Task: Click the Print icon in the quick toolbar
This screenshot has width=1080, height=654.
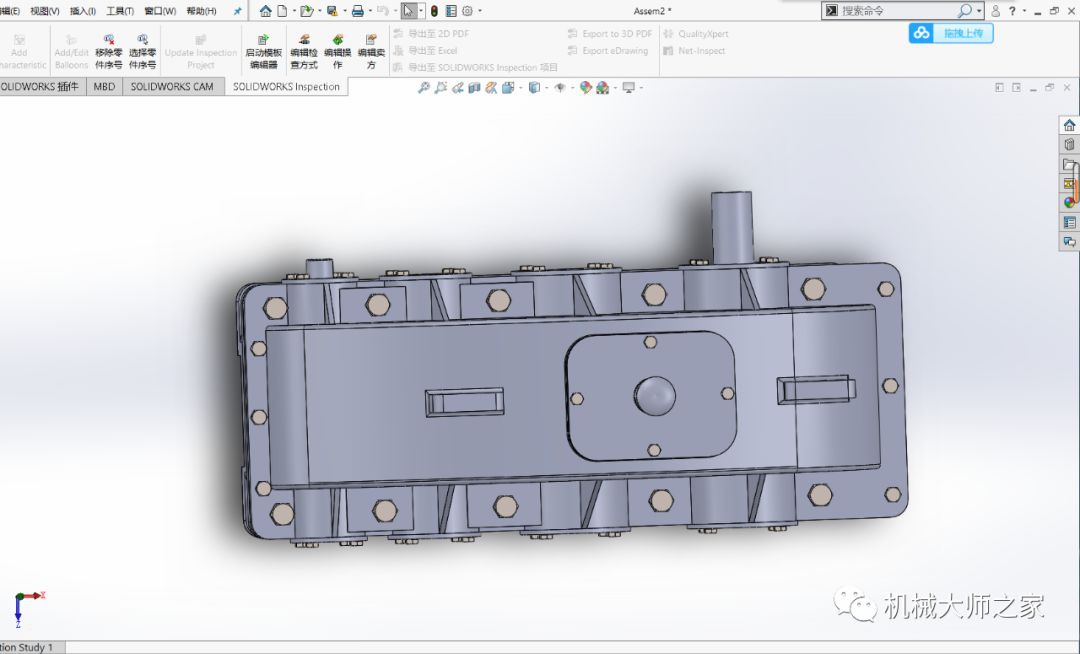Action: point(357,11)
